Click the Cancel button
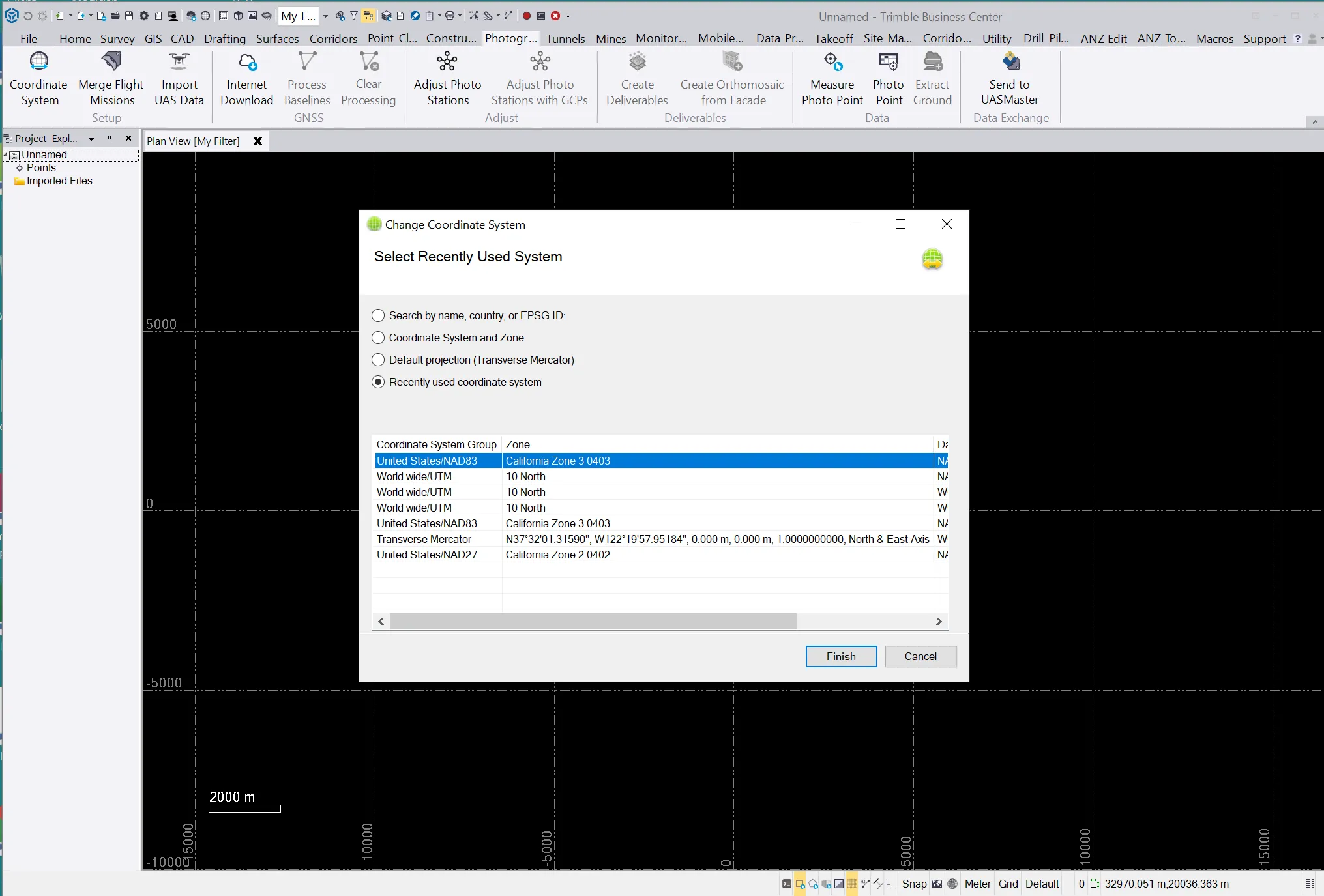The width and height of the screenshot is (1324, 896). [920, 656]
